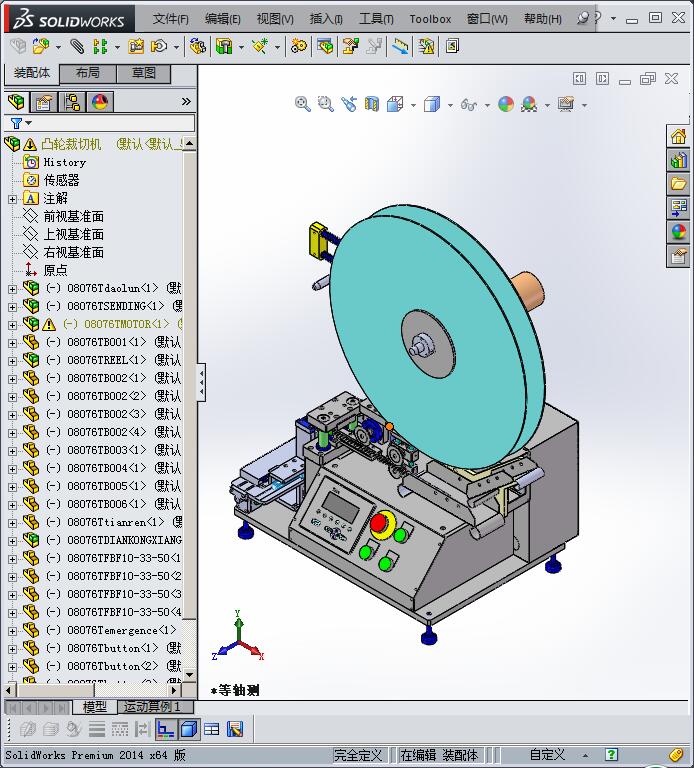Click the Previous View icon
The image size is (694, 768).
[x=349, y=104]
